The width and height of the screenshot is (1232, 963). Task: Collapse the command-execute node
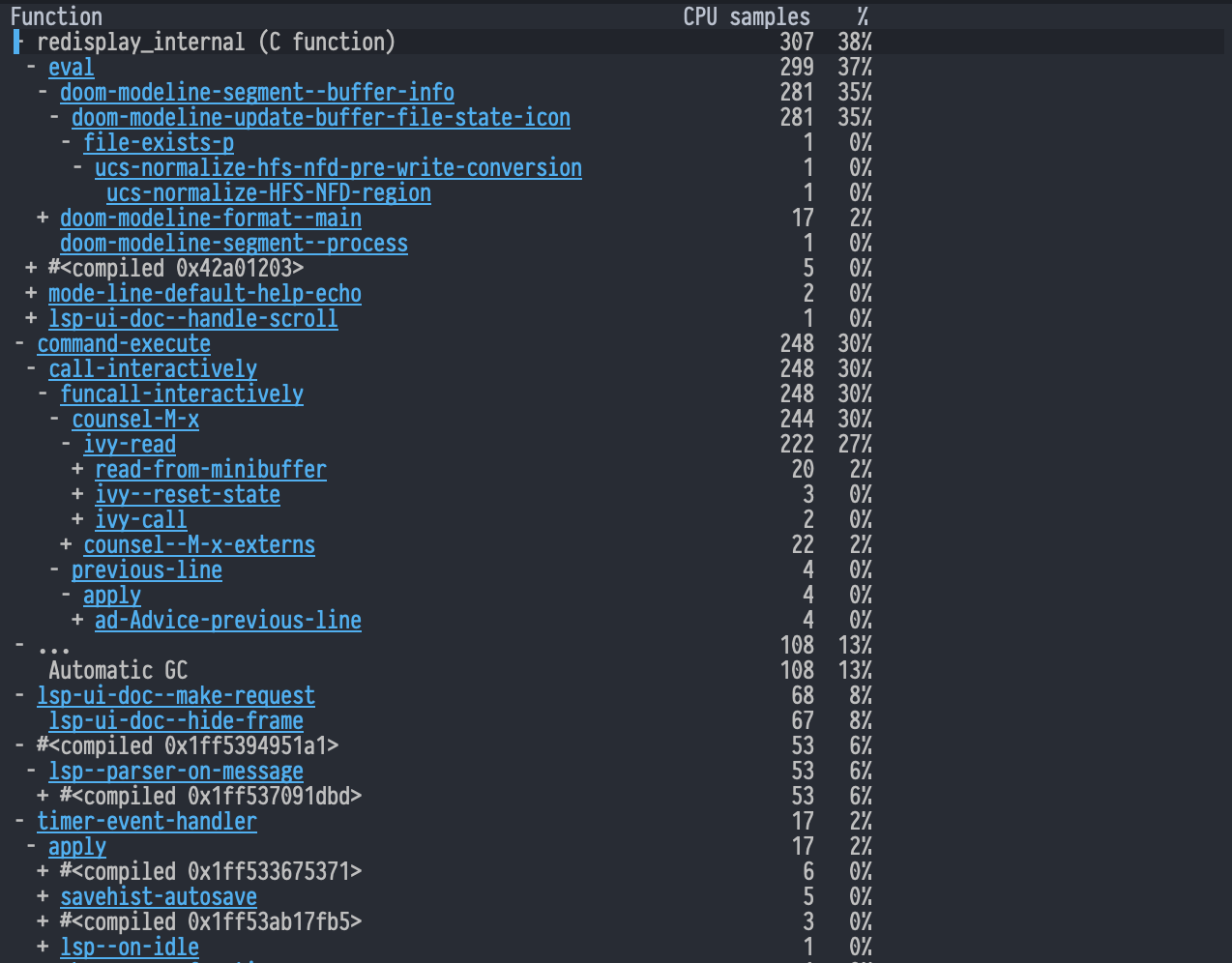click(19, 343)
